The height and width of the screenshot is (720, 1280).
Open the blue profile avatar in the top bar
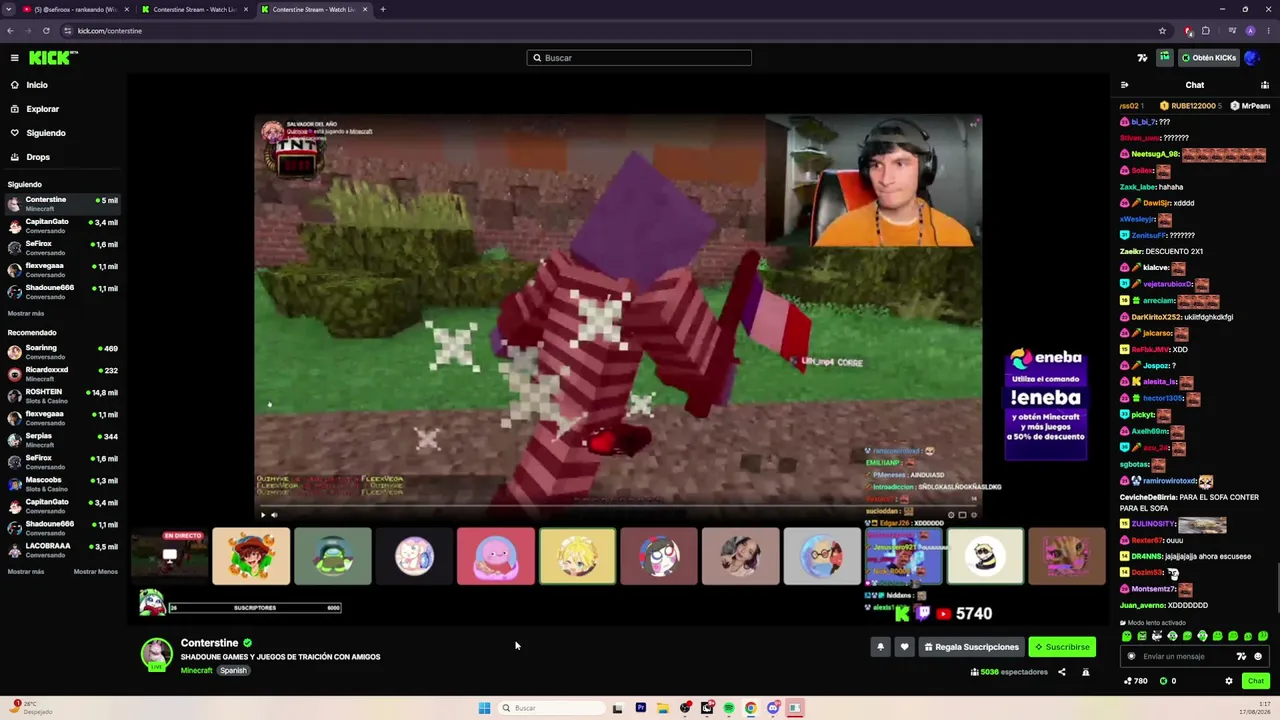click(1251, 58)
